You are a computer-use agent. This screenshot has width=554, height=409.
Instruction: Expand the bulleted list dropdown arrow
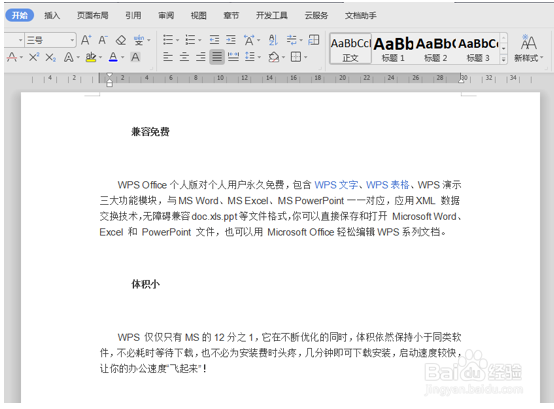(177, 40)
